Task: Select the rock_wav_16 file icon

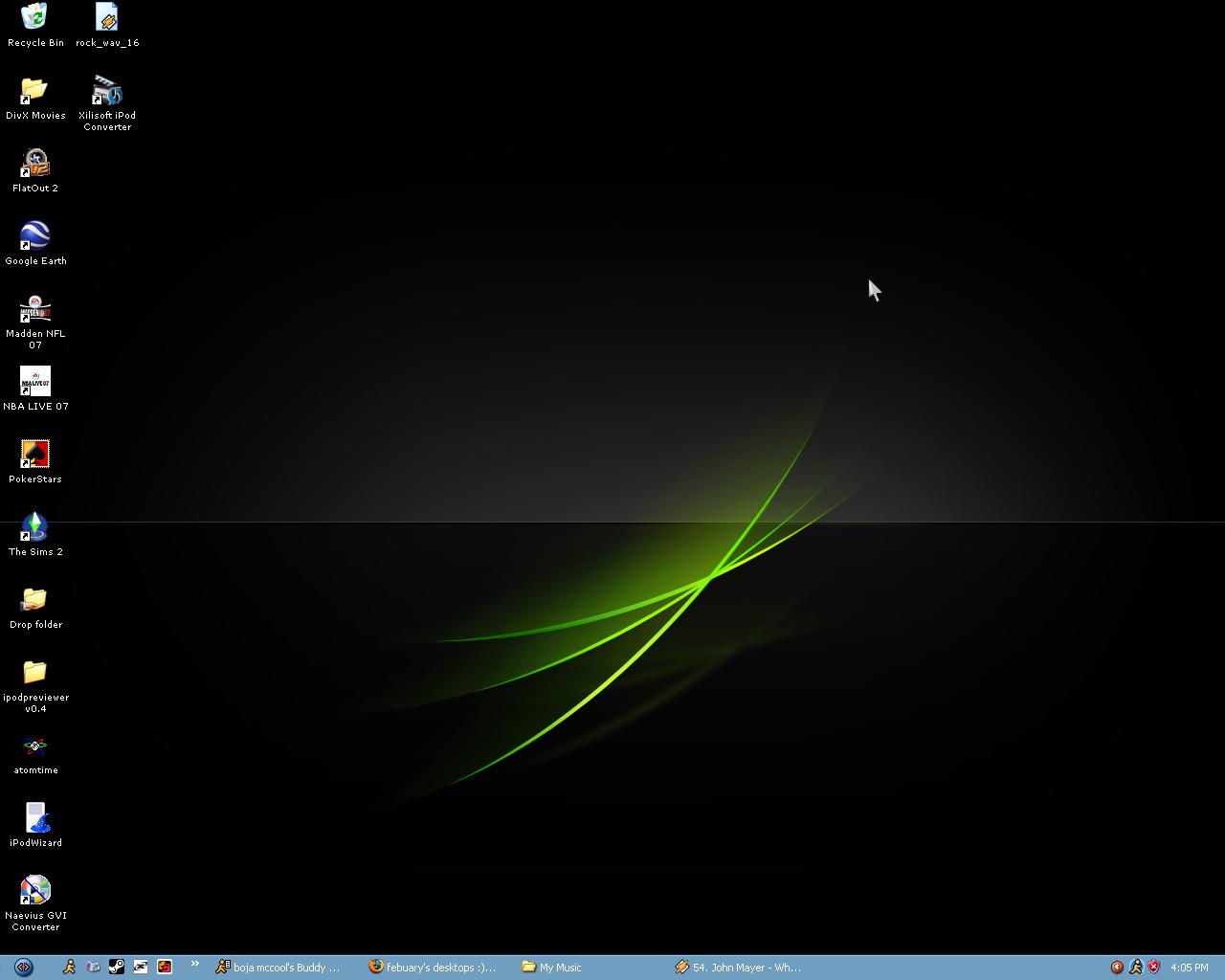Action: [x=107, y=19]
